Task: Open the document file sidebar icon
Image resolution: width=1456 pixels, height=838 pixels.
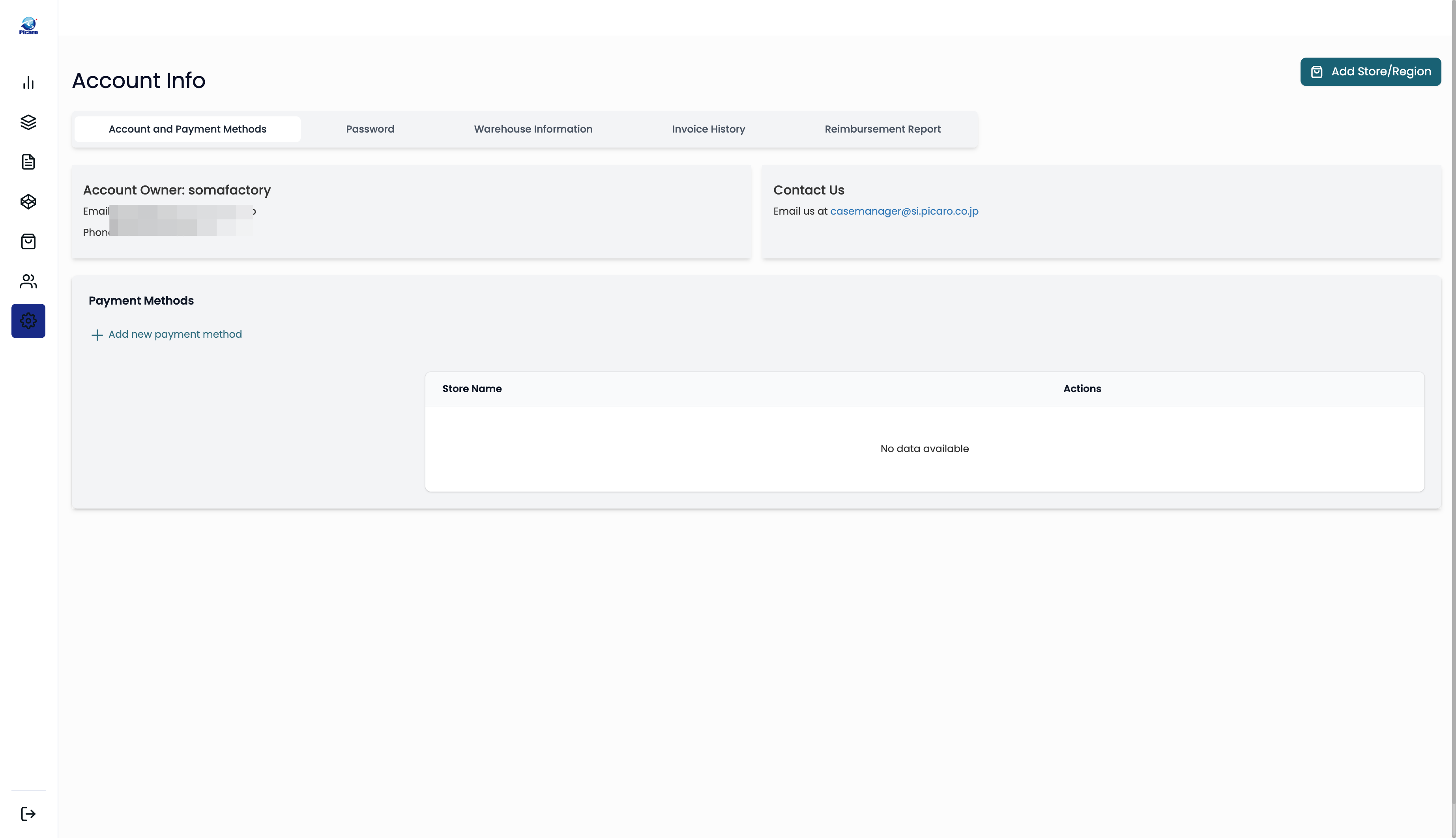Action: tap(28, 162)
